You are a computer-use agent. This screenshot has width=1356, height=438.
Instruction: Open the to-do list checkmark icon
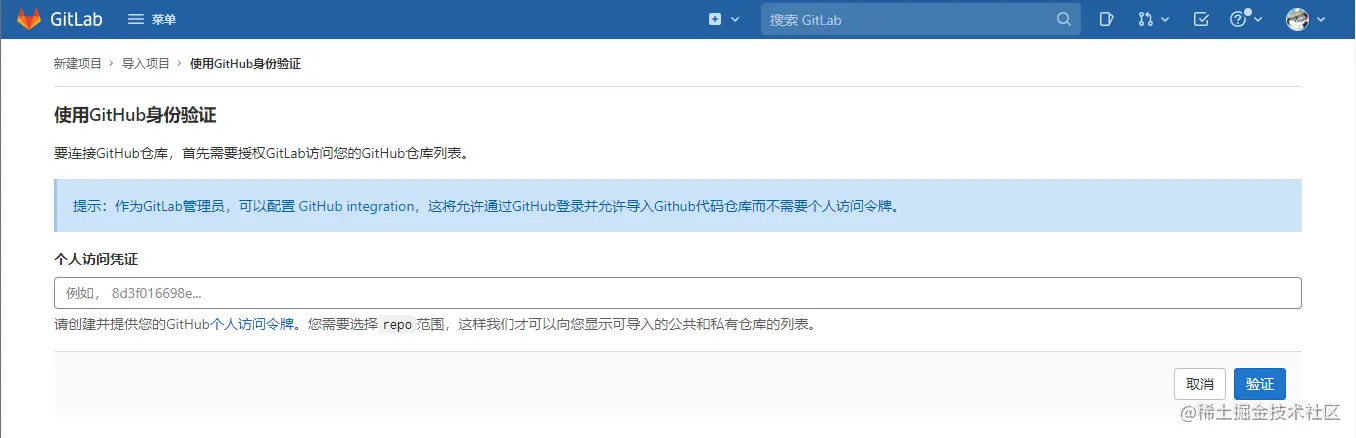(x=1202, y=19)
